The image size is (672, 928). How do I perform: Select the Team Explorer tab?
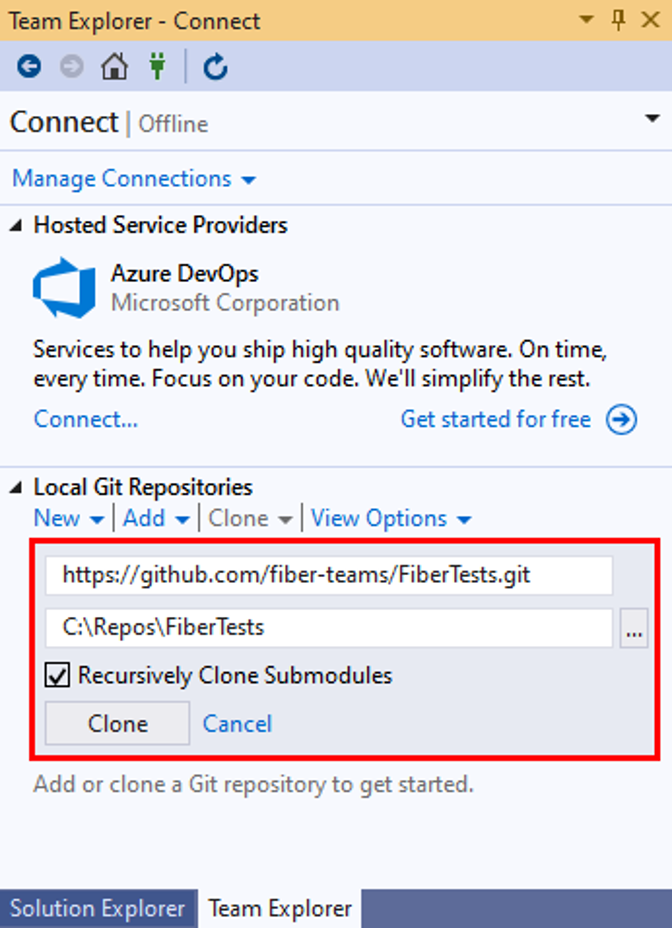click(280, 908)
